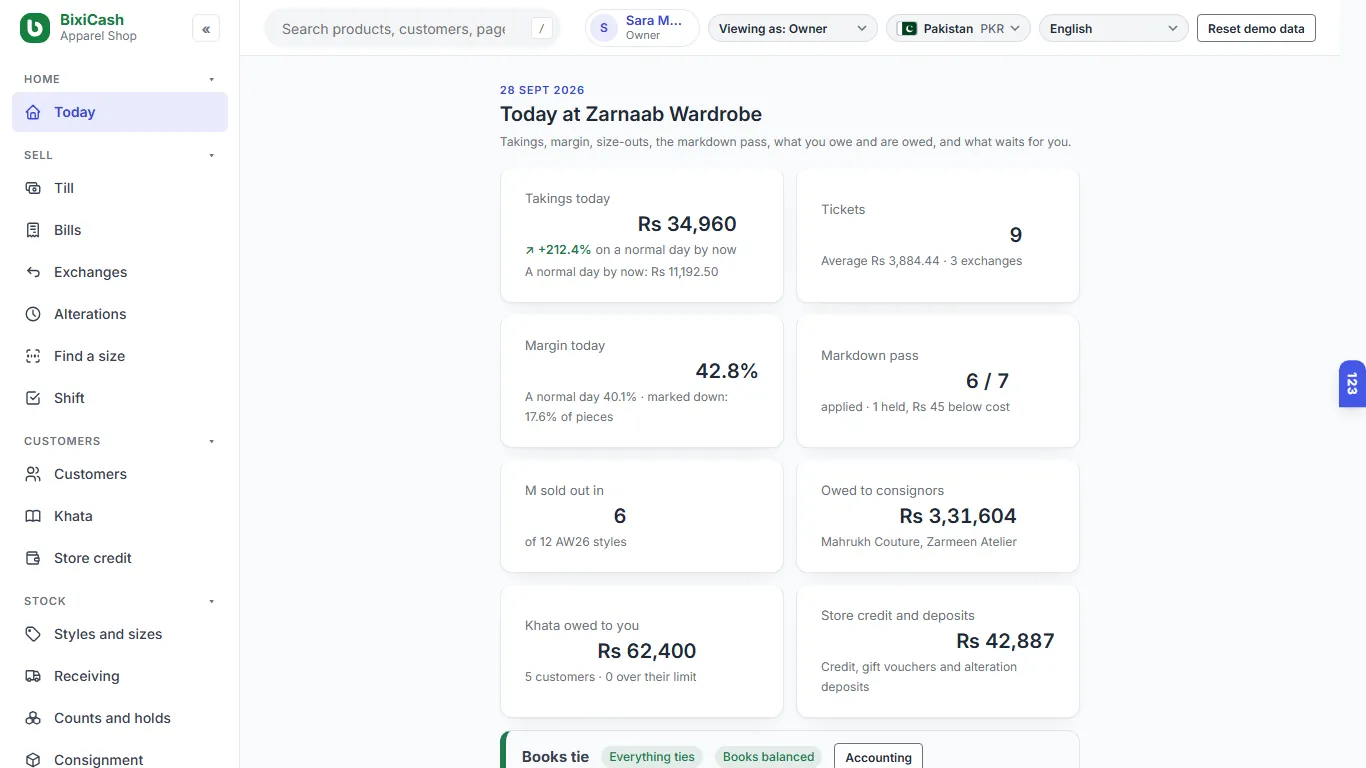This screenshot has width=1366, height=768.
Task: Collapse the CUSTOMERS section arrow
Action: point(211,441)
